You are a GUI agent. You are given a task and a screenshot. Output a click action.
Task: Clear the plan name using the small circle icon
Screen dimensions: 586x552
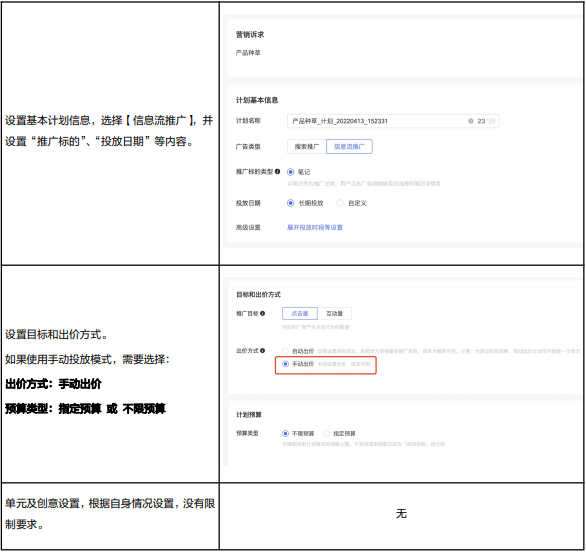tap(471, 121)
